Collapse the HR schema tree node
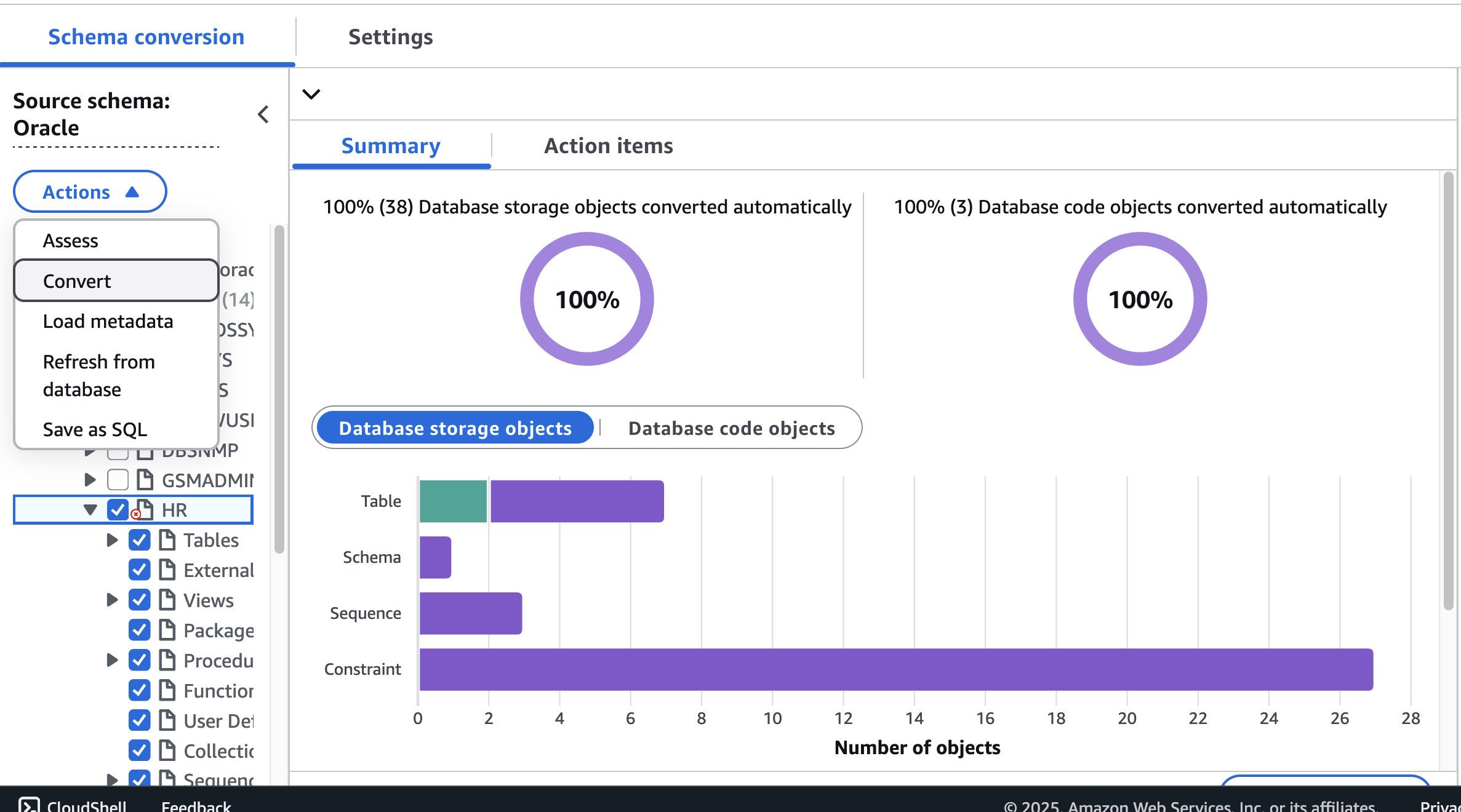The width and height of the screenshot is (1461, 812). [x=90, y=510]
